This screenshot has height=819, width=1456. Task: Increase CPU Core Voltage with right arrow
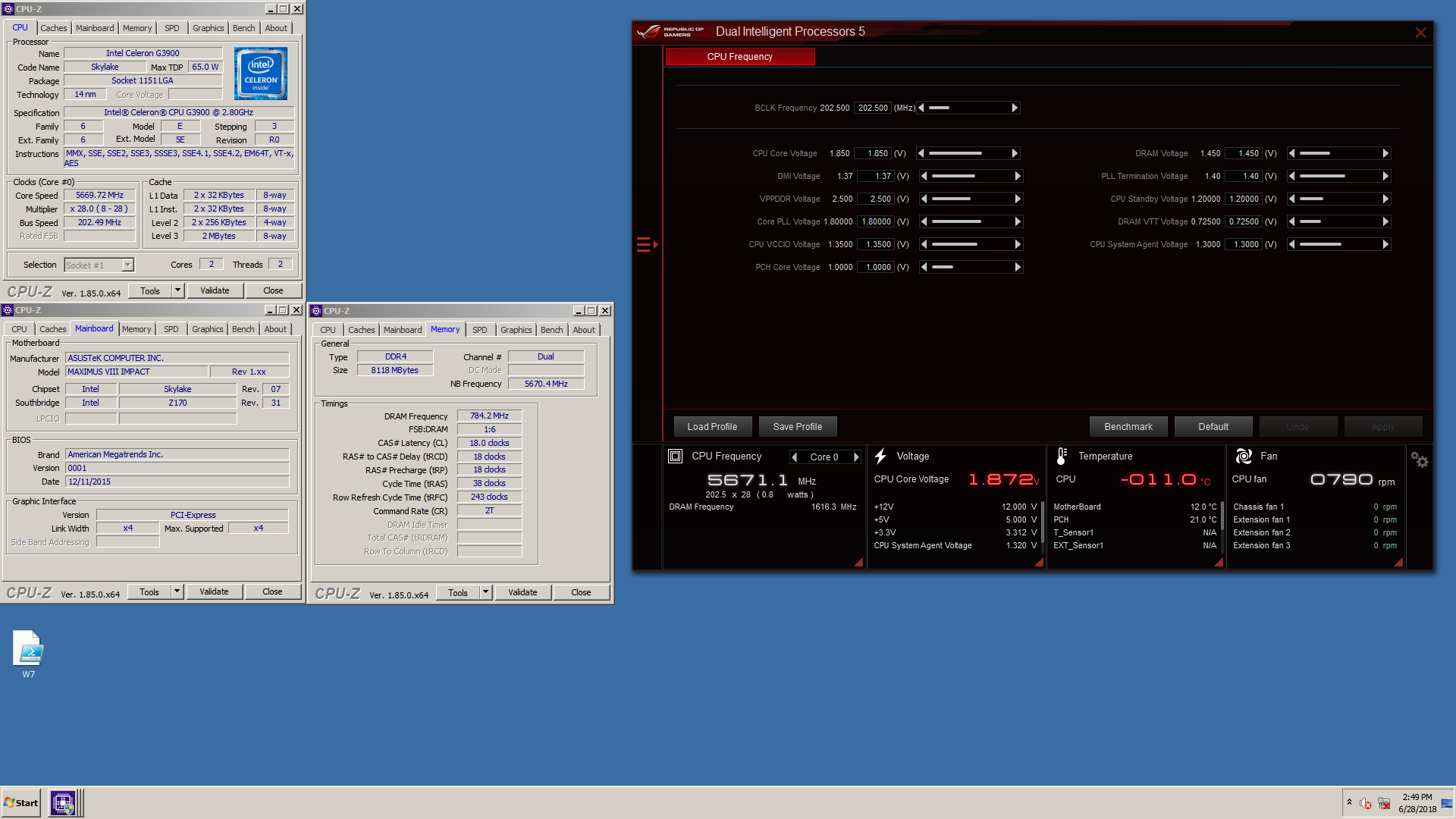tap(1015, 153)
